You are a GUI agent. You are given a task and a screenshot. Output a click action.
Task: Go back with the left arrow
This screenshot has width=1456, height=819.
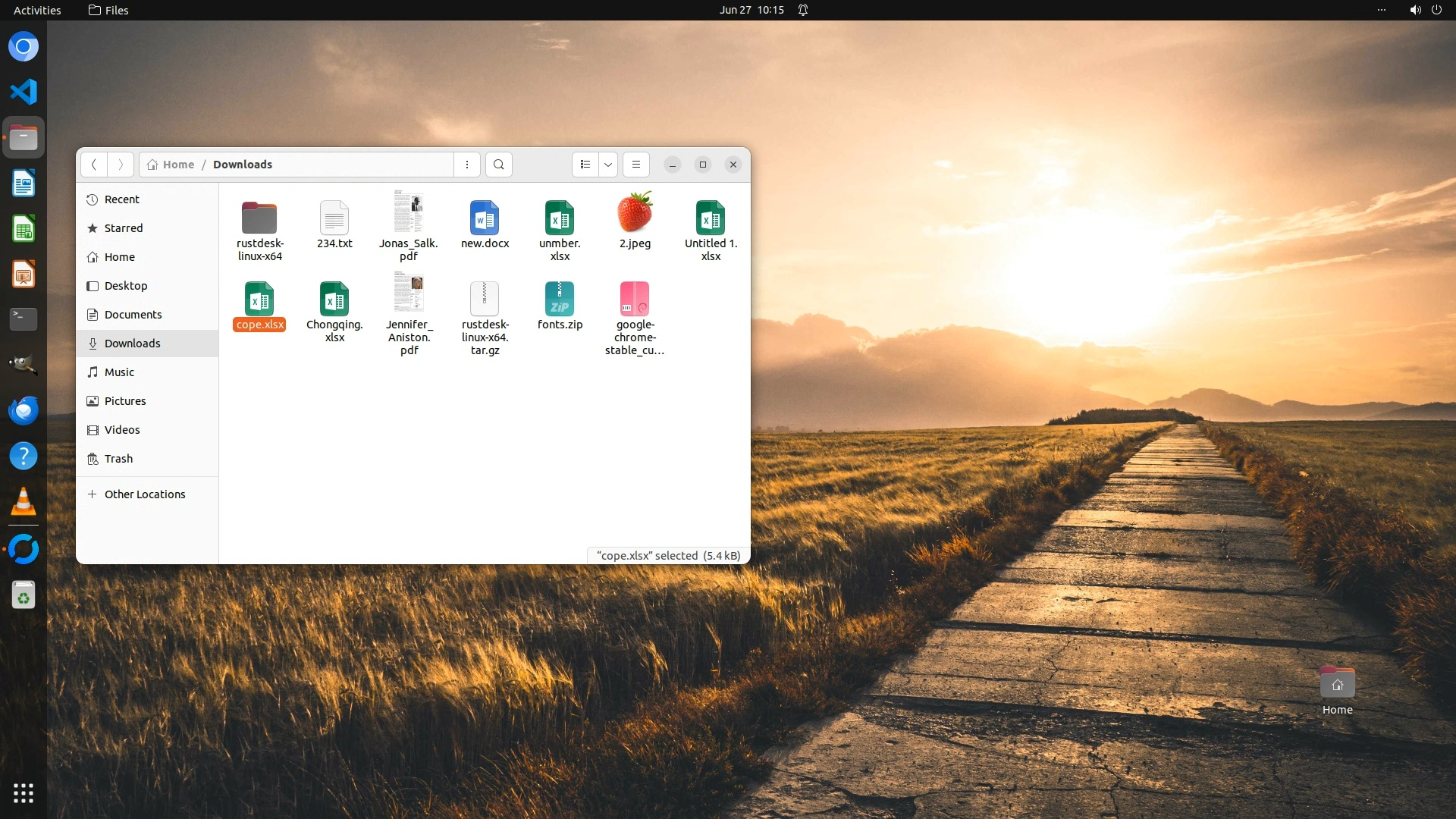click(x=94, y=165)
